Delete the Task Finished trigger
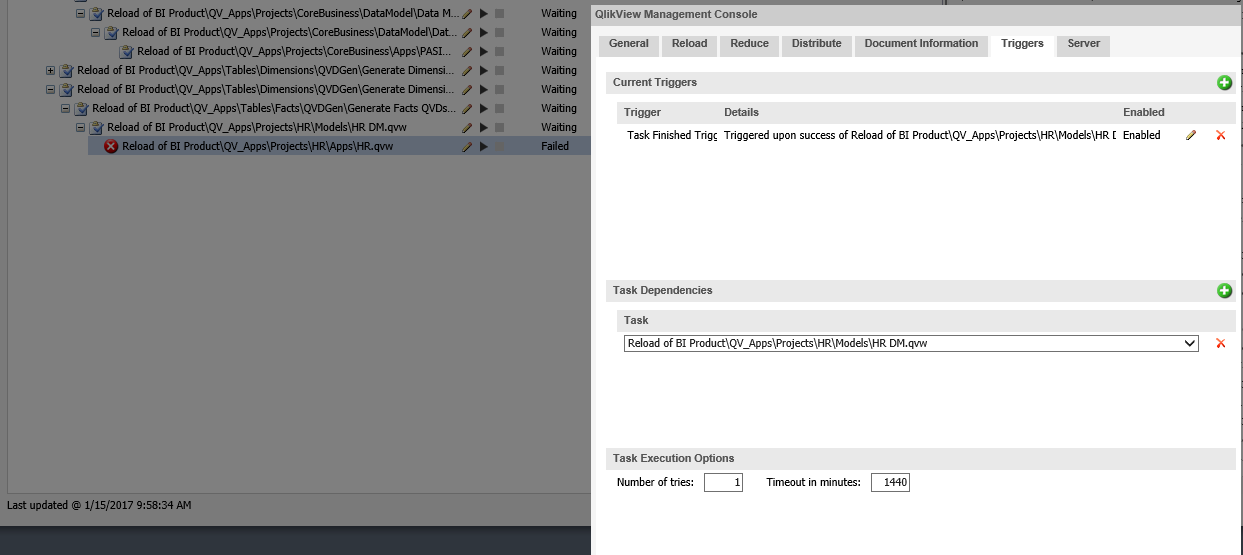The height and width of the screenshot is (555, 1243). click(x=1220, y=135)
